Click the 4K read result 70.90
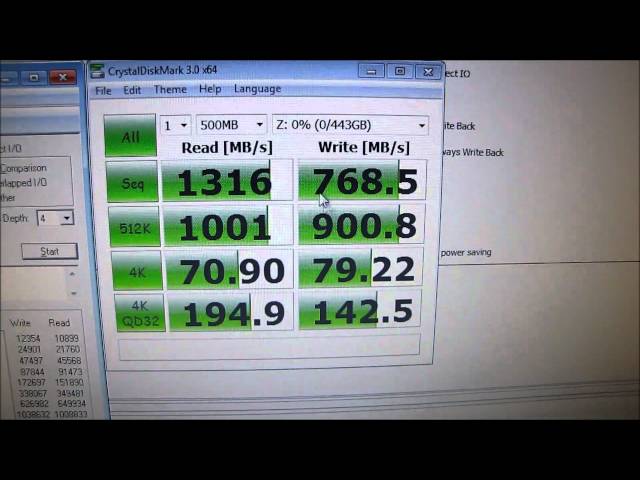The image size is (640, 480). point(230,270)
